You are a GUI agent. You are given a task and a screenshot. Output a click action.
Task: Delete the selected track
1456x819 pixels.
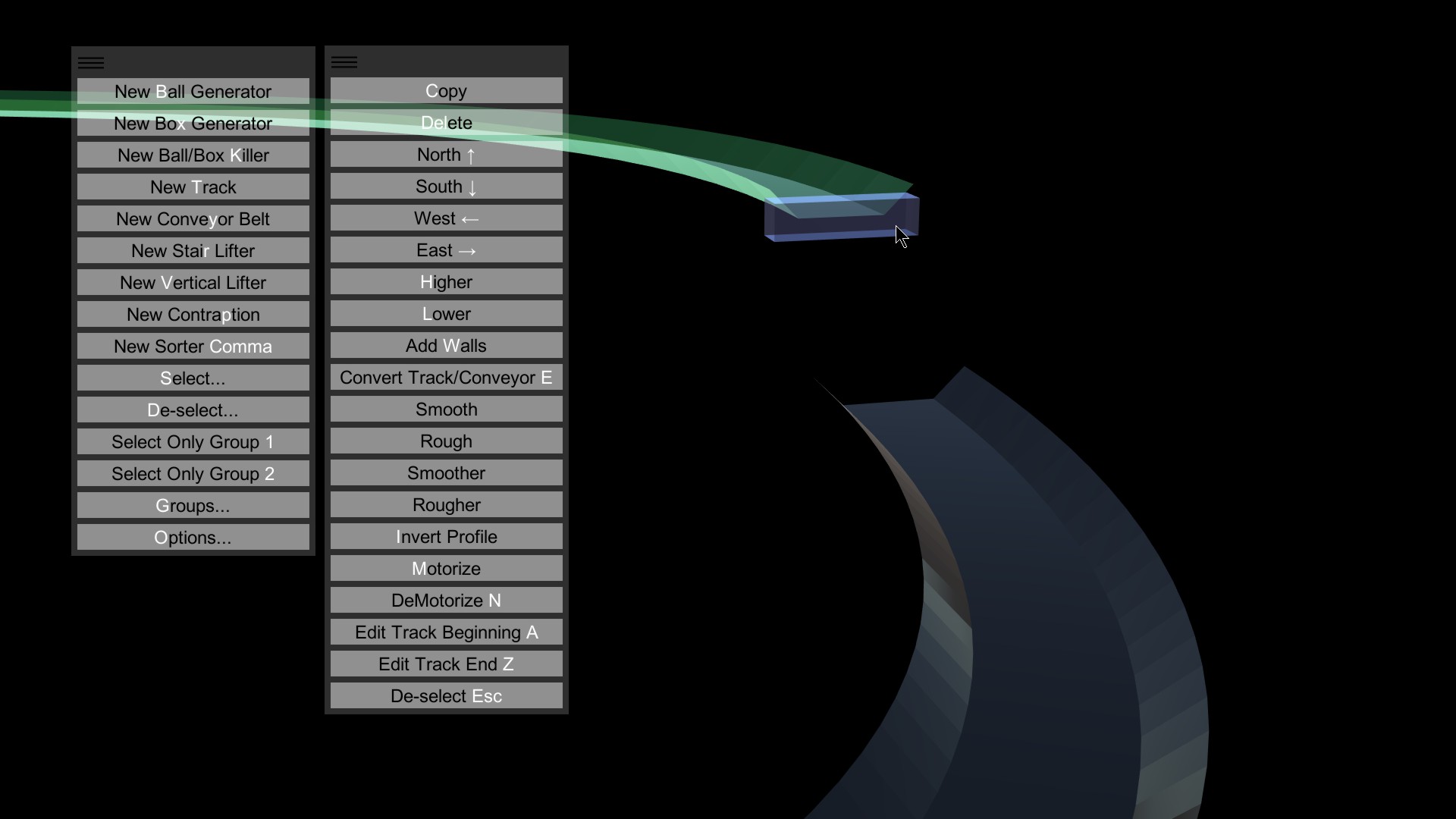pos(447,123)
